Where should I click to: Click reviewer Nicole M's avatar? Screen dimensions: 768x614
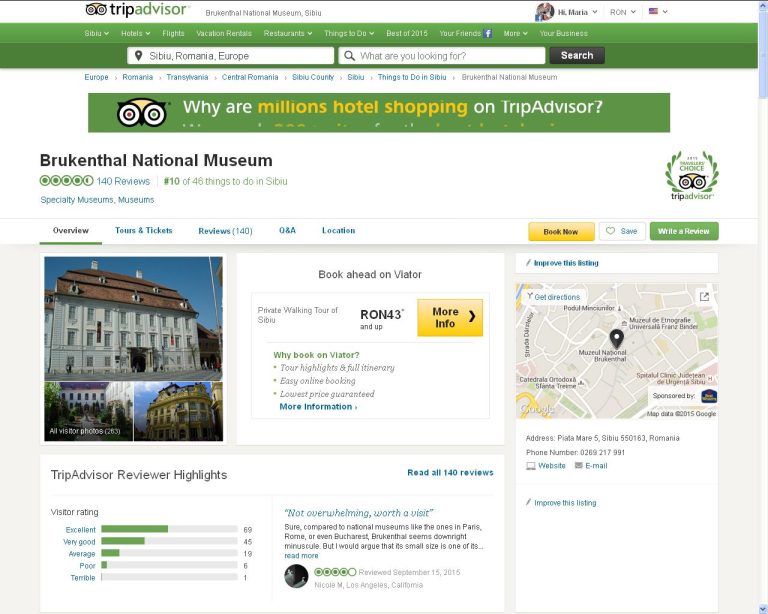coord(296,576)
